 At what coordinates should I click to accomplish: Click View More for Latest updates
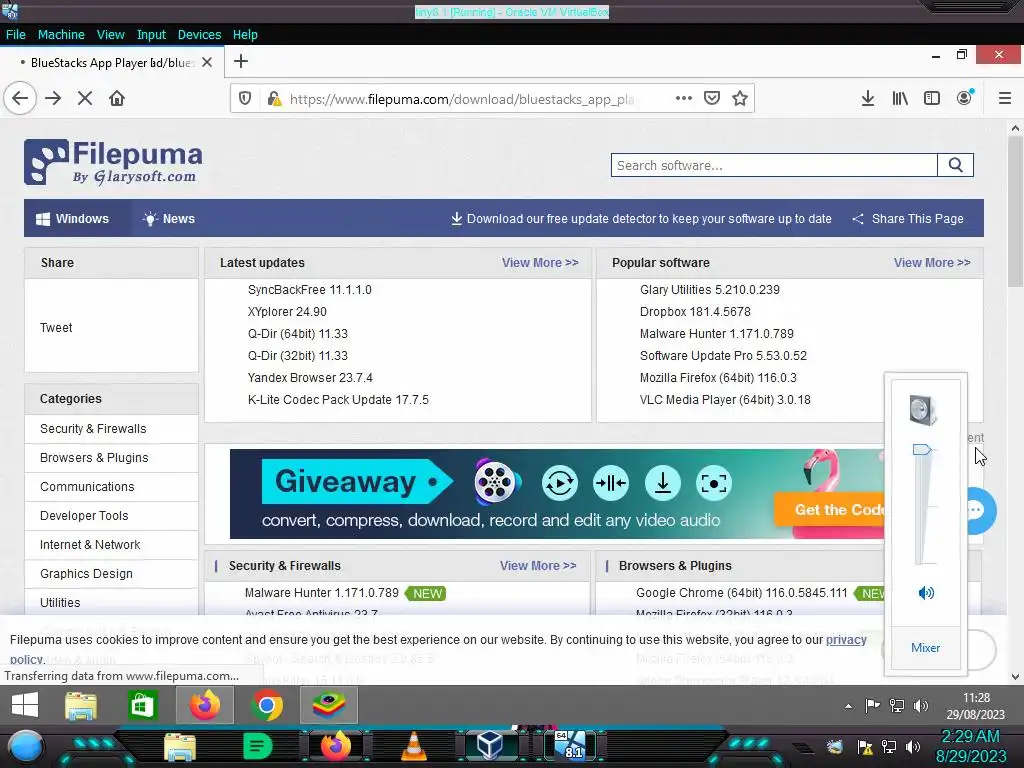coord(540,263)
